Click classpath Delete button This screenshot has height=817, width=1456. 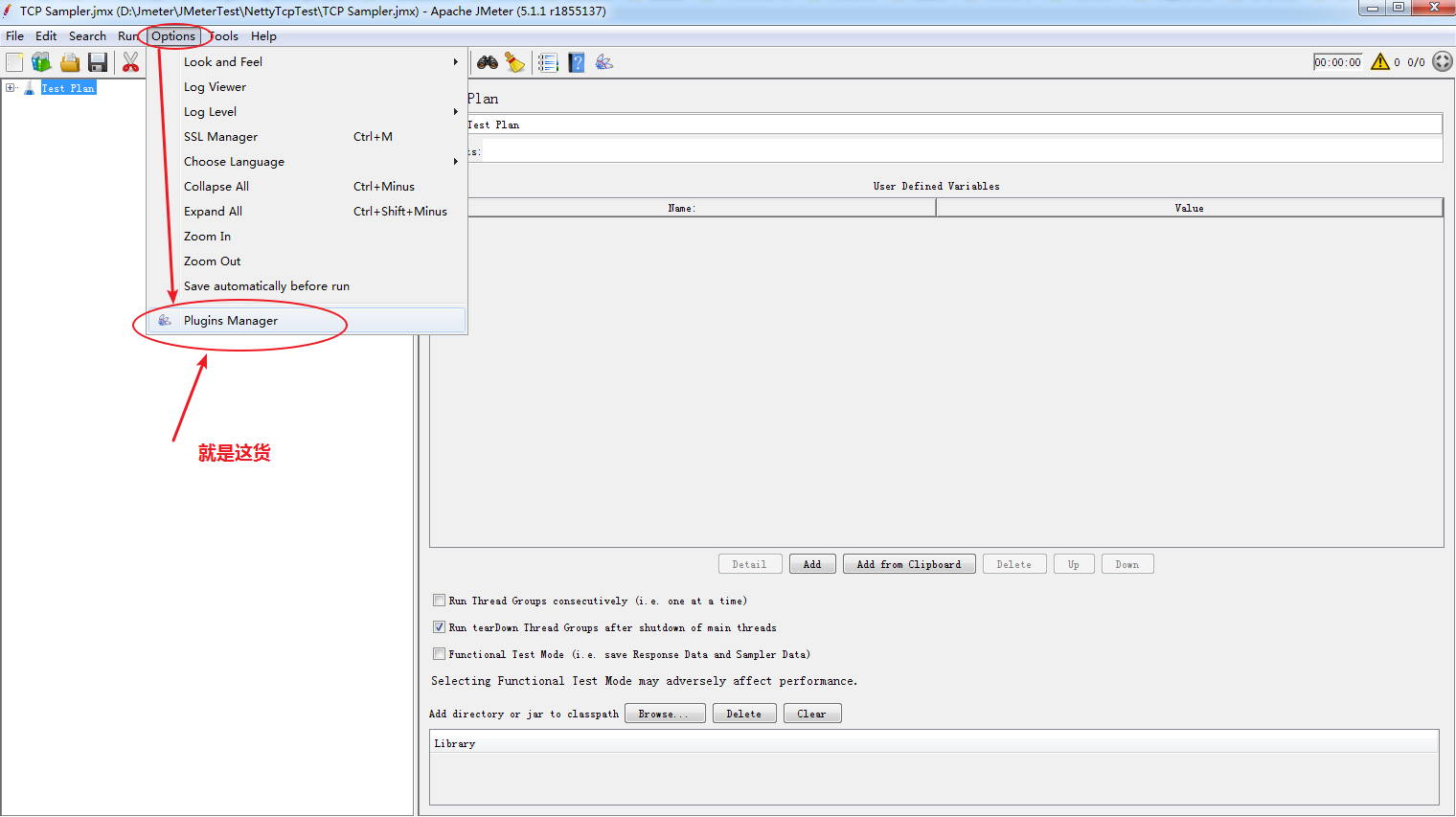(x=744, y=714)
